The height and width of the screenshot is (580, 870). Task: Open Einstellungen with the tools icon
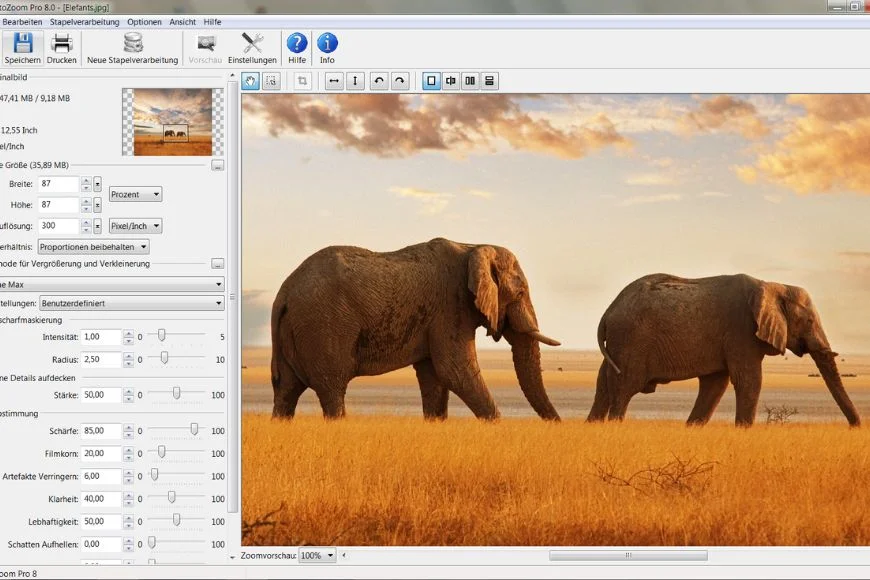point(252,44)
